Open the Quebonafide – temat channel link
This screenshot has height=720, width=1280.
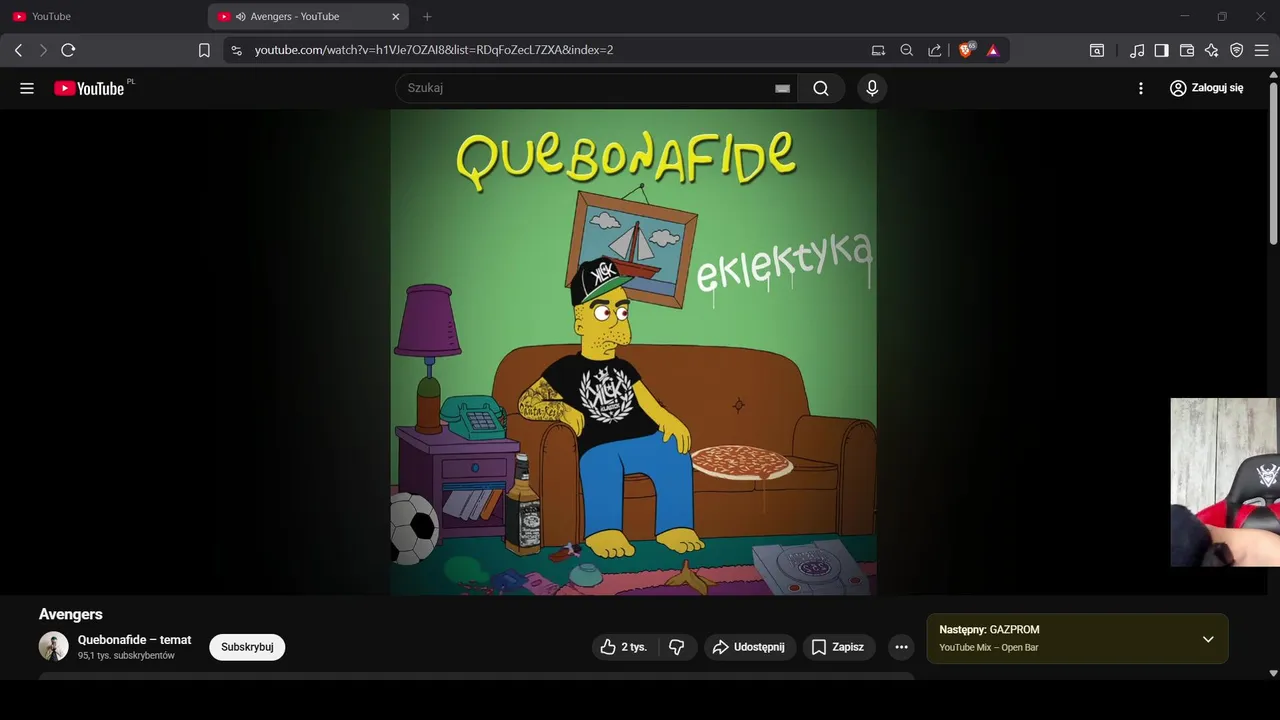click(134, 640)
